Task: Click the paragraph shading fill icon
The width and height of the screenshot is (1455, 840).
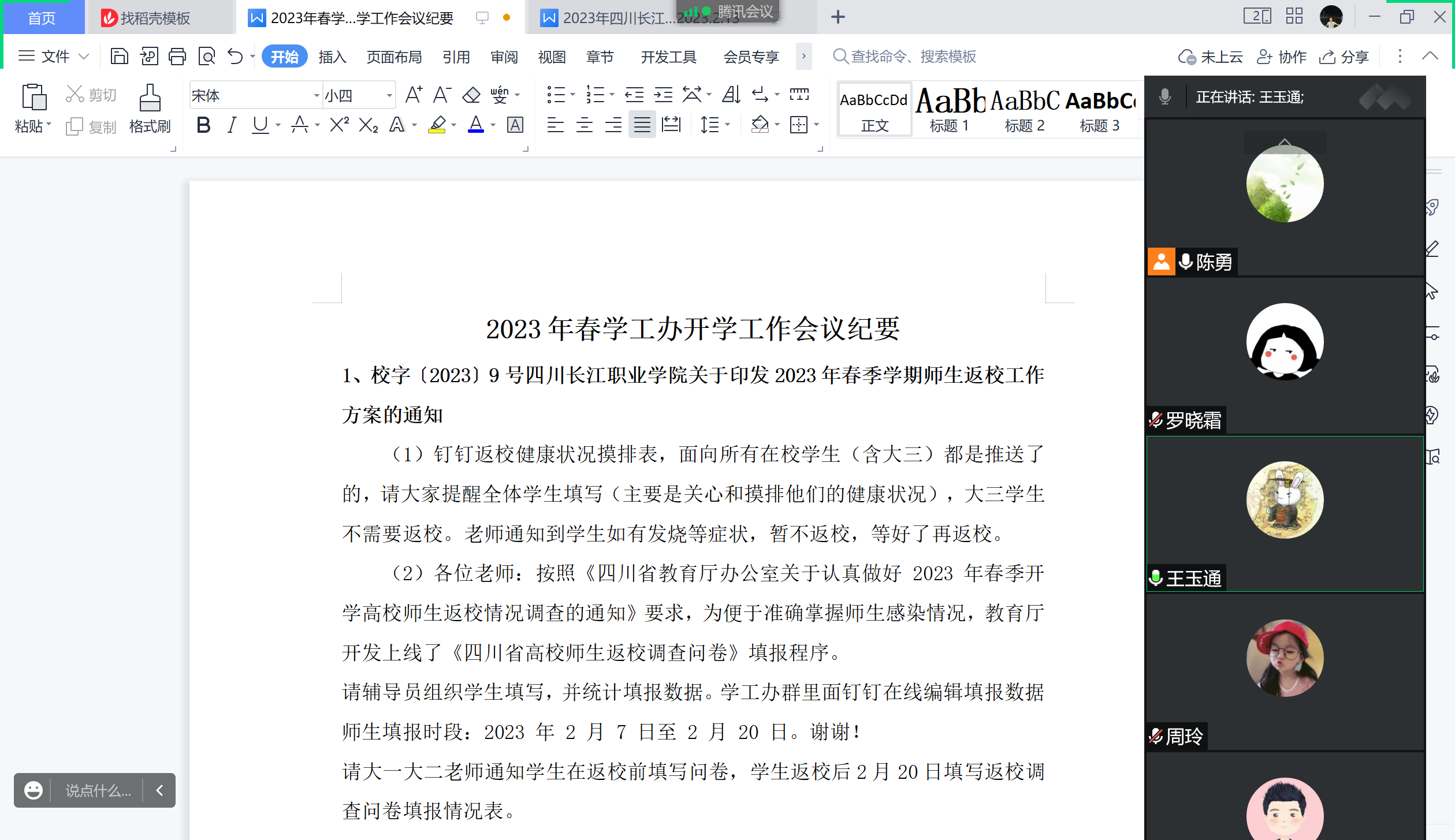Action: 760,125
